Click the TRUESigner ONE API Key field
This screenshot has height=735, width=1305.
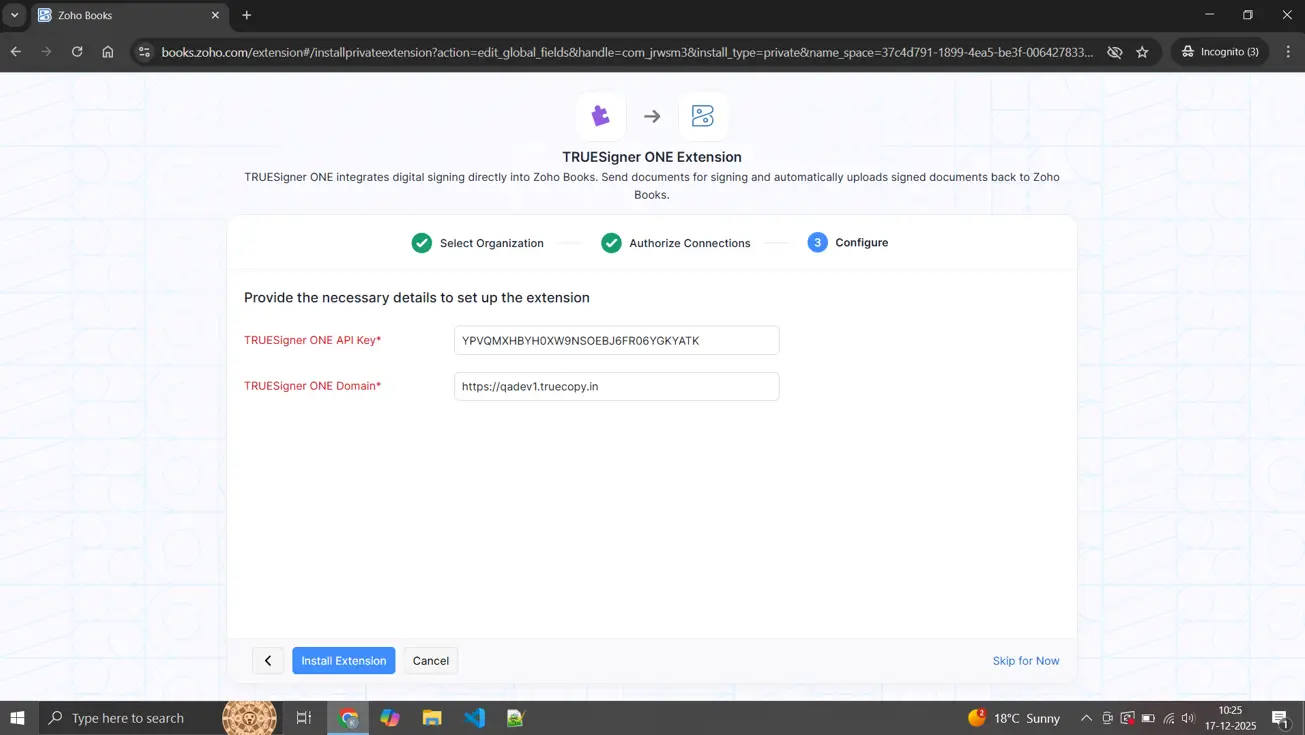(x=617, y=340)
